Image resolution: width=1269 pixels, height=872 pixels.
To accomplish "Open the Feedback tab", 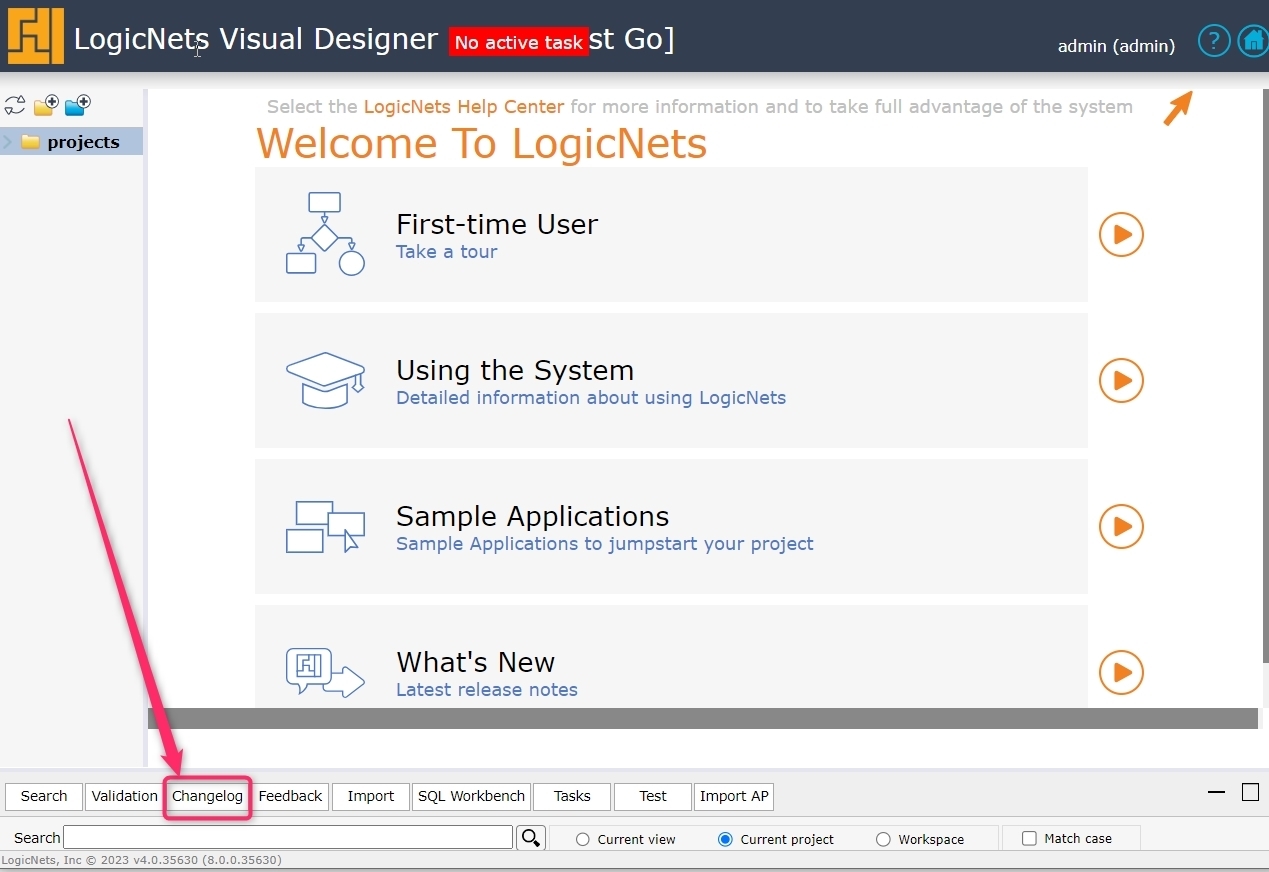I will pyautogui.click(x=290, y=796).
